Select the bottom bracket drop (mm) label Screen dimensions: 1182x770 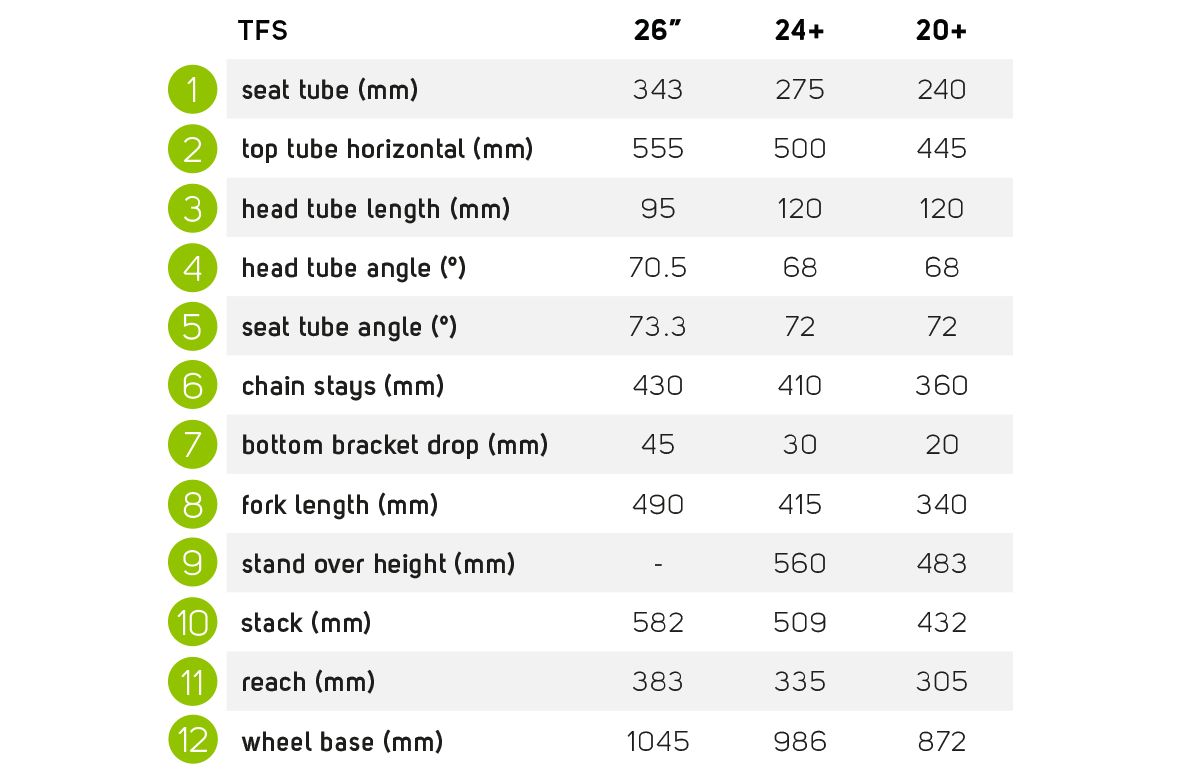coord(394,445)
